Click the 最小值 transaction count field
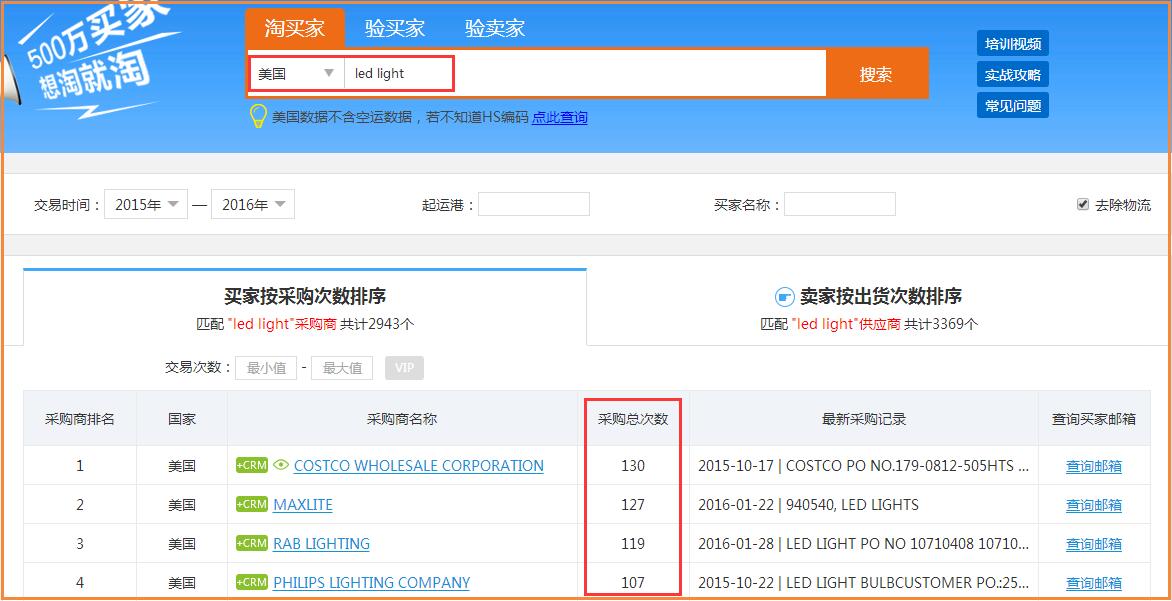 tap(266, 368)
